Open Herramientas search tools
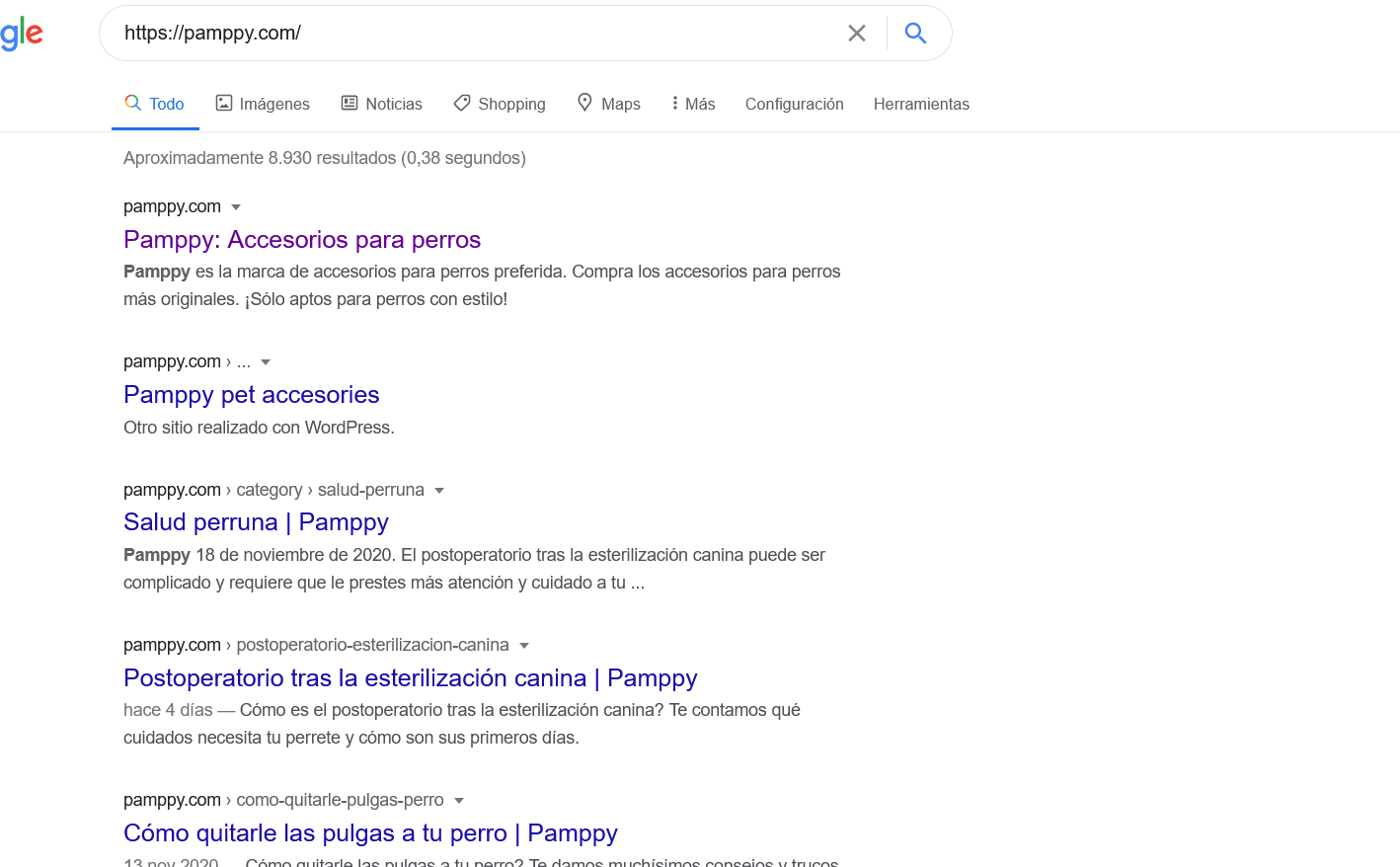 [921, 104]
